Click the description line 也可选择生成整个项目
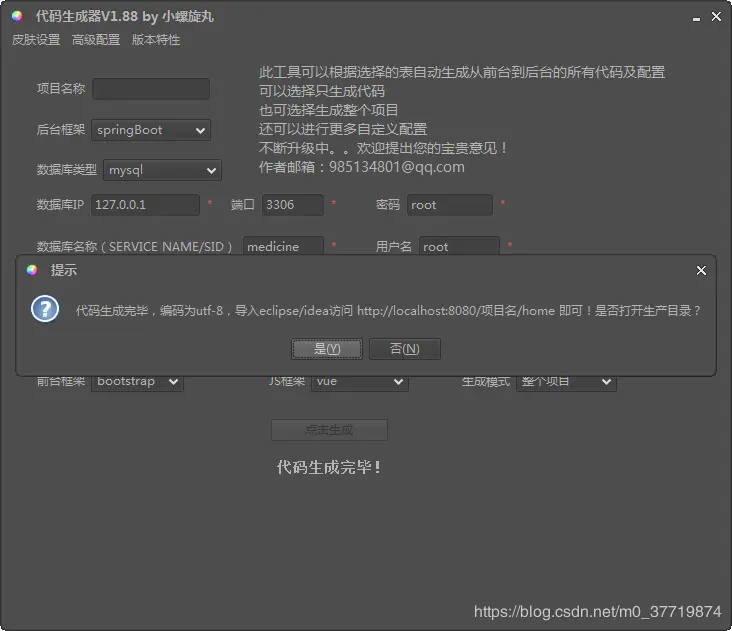 329,110
